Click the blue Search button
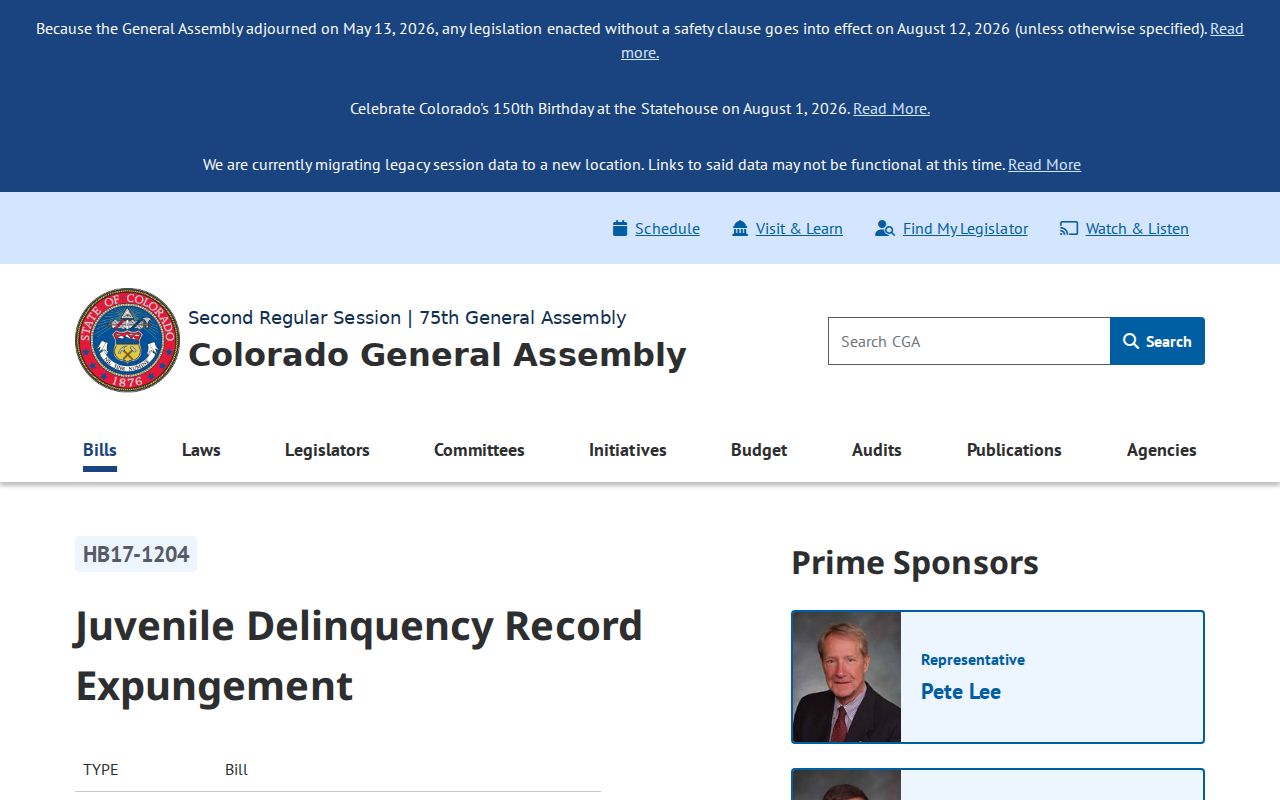The height and width of the screenshot is (800, 1280). (x=1157, y=341)
